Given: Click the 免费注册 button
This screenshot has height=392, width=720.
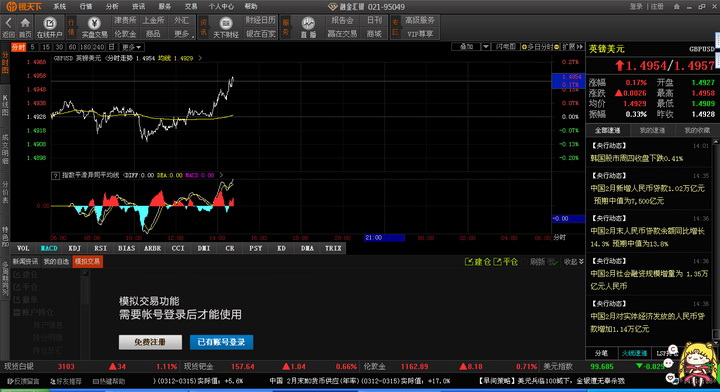Looking at the screenshot, I should click(150, 342).
